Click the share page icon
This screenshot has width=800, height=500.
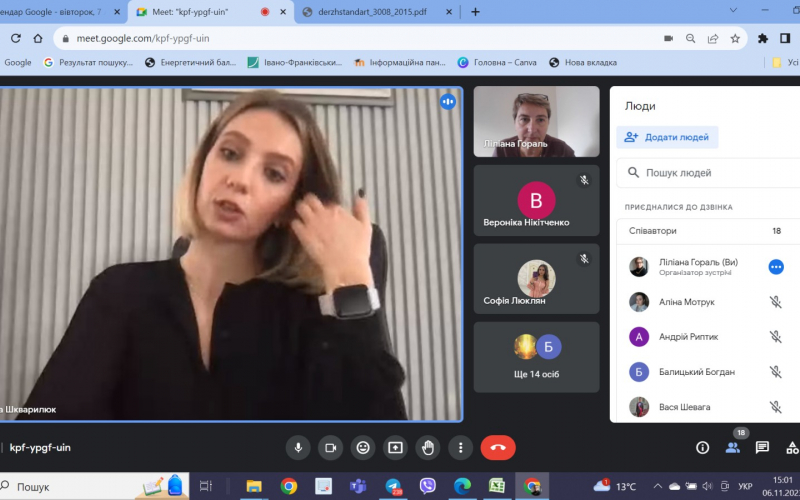713,38
